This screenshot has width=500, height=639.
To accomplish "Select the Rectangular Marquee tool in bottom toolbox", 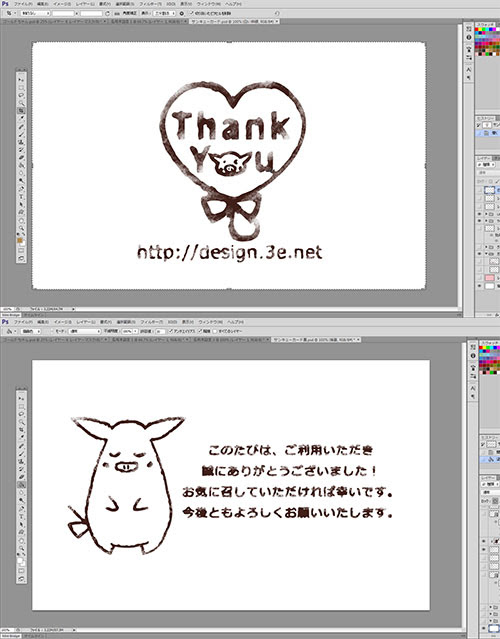I will [22, 406].
